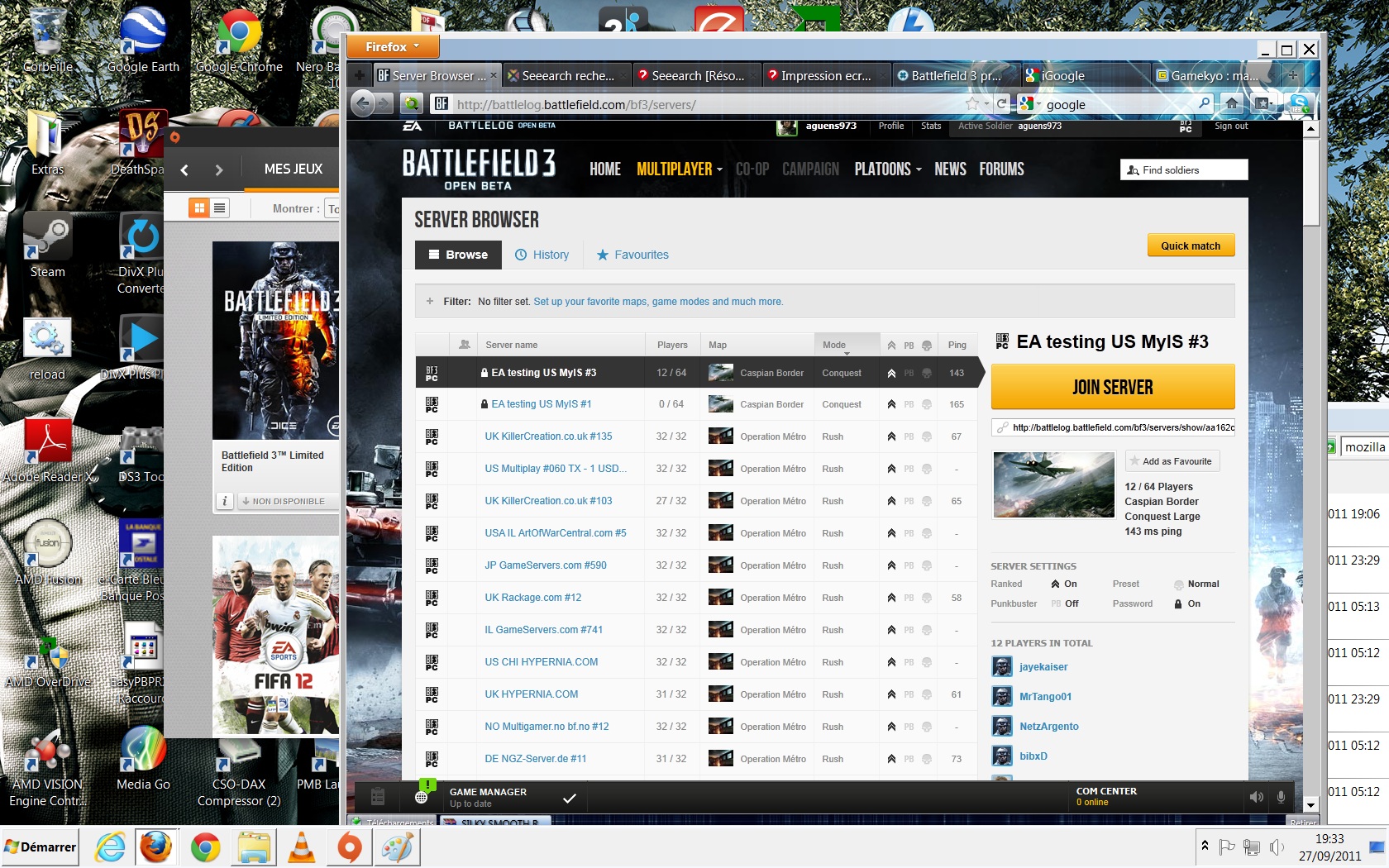Click the Quick match button
This screenshot has height=868, width=1389.
[x=1191, y=246]
